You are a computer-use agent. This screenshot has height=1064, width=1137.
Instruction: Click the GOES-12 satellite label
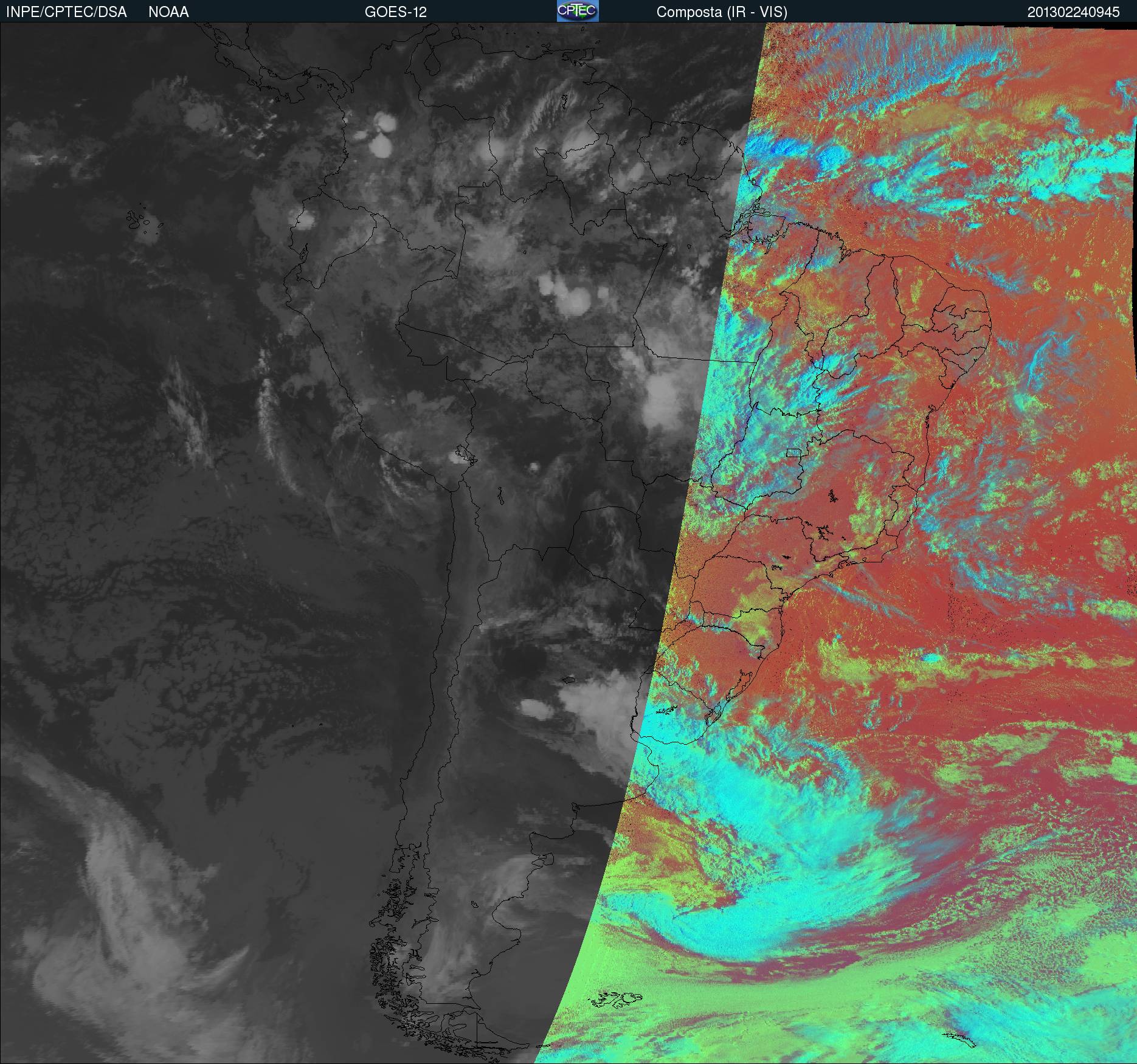[x=395, y=12]
